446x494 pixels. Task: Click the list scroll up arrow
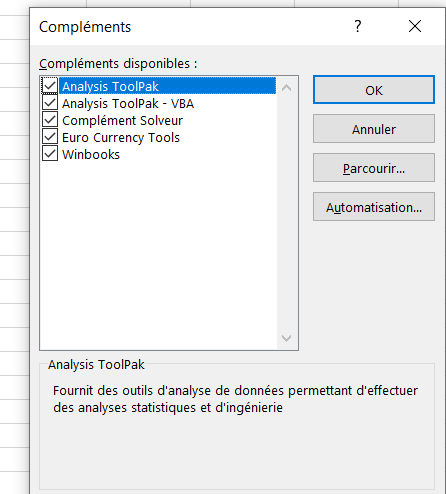(286, 88)
